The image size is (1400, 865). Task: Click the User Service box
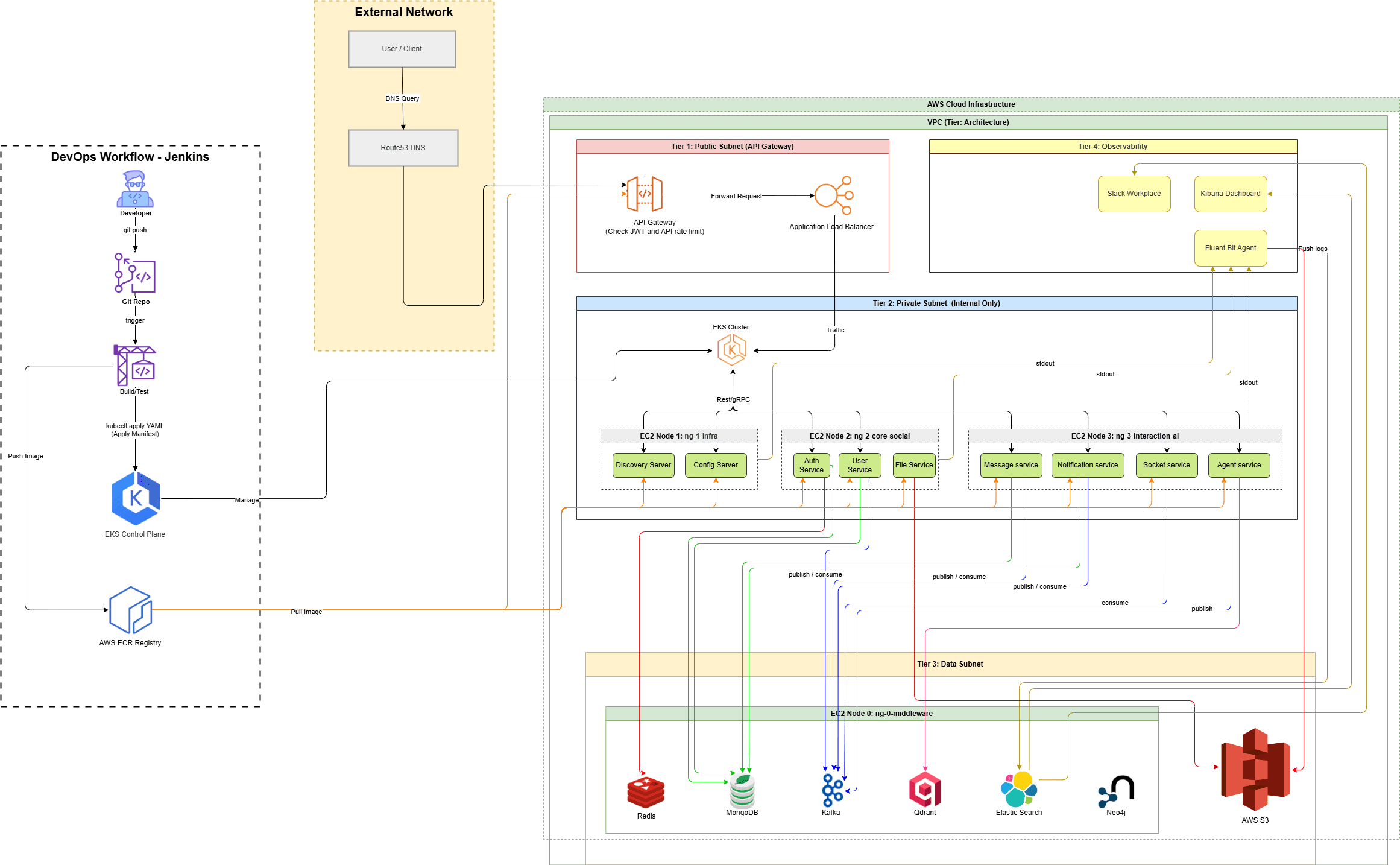(860, 465)
